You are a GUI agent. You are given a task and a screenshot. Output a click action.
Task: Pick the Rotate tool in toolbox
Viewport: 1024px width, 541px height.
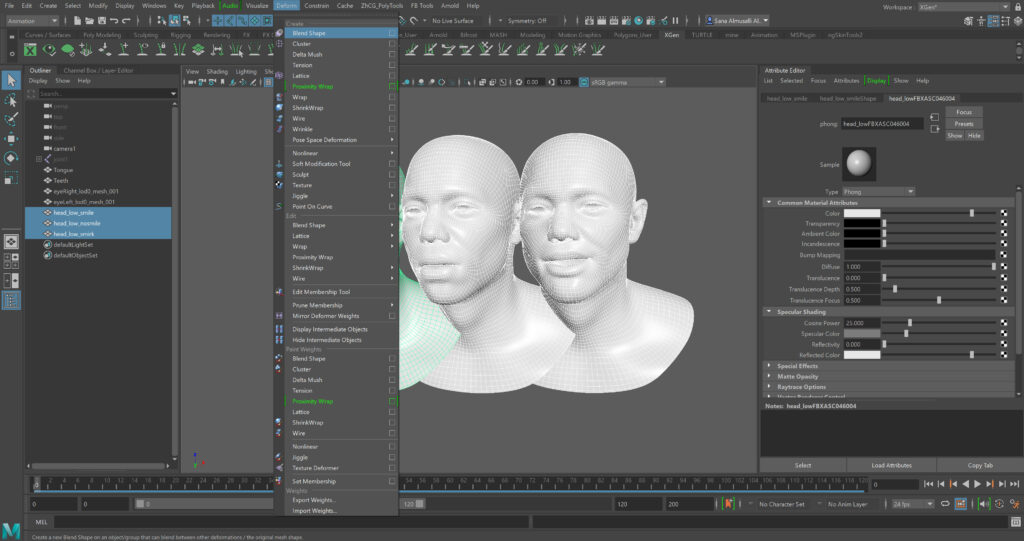coord(11,157)
